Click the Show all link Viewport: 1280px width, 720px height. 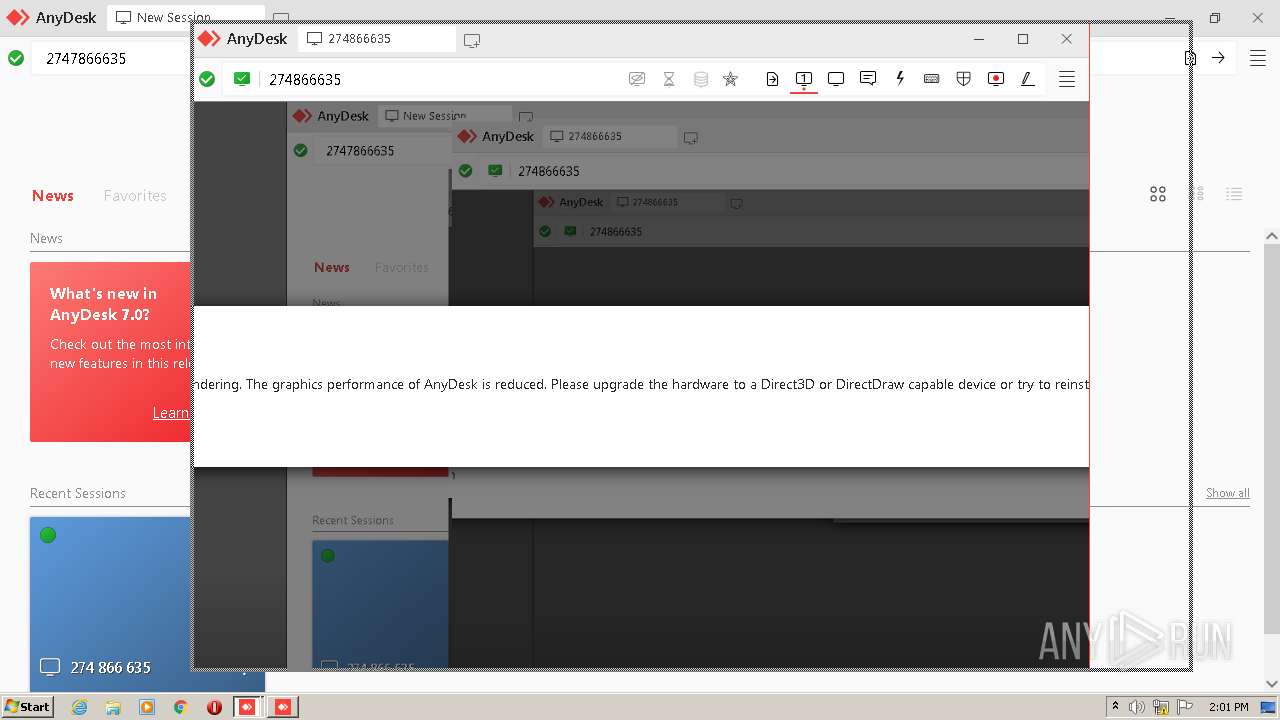pos(1227,493)
